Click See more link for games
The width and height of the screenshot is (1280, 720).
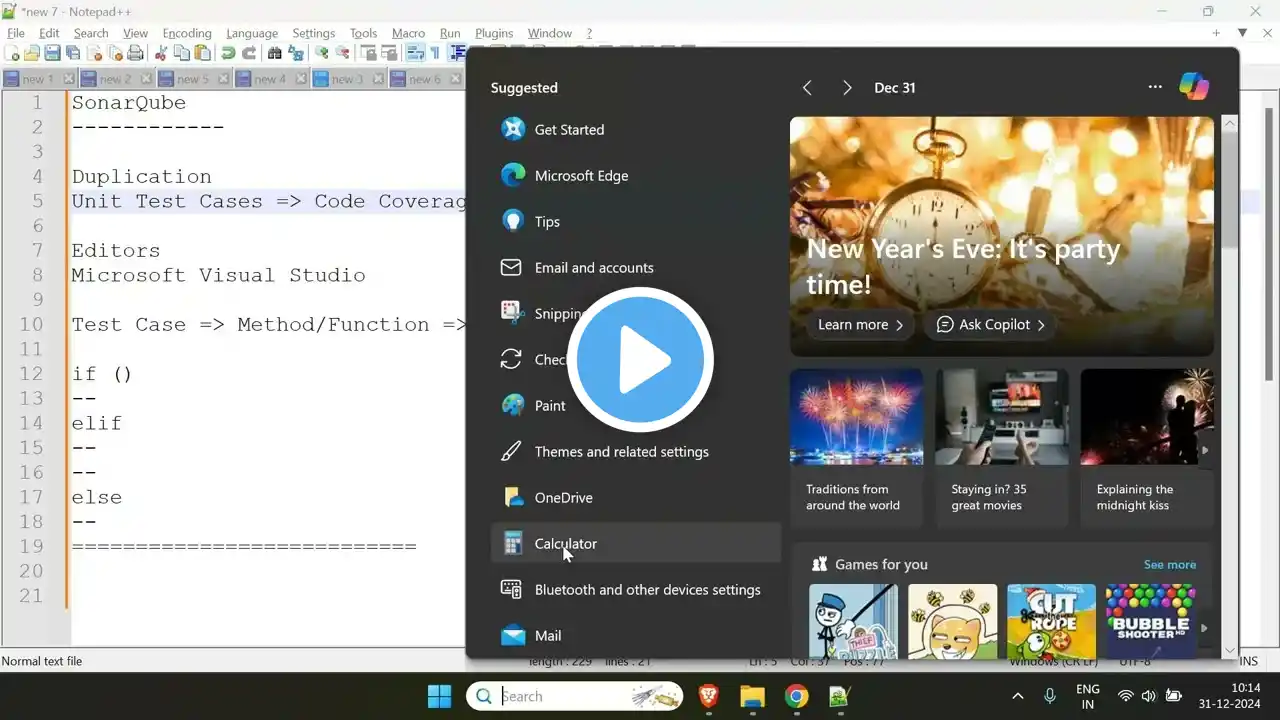[1169, 564]
